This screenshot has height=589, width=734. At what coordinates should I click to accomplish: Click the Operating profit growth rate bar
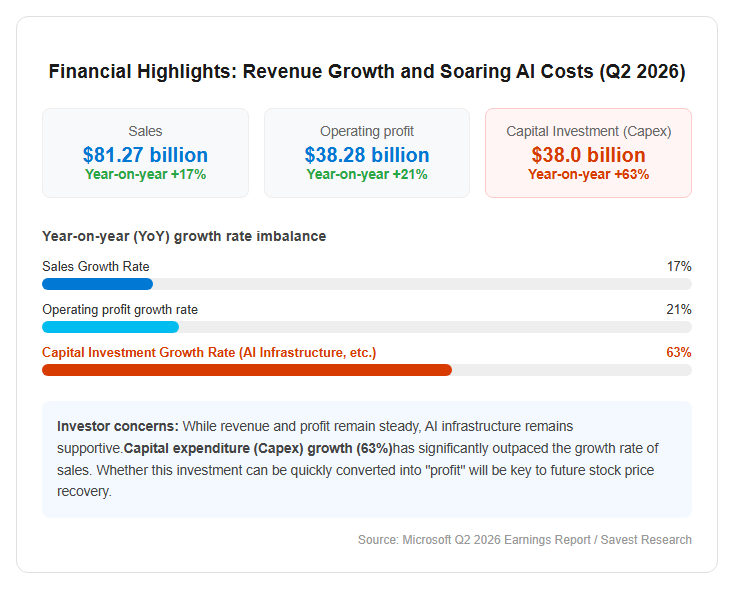click(110, 327)
